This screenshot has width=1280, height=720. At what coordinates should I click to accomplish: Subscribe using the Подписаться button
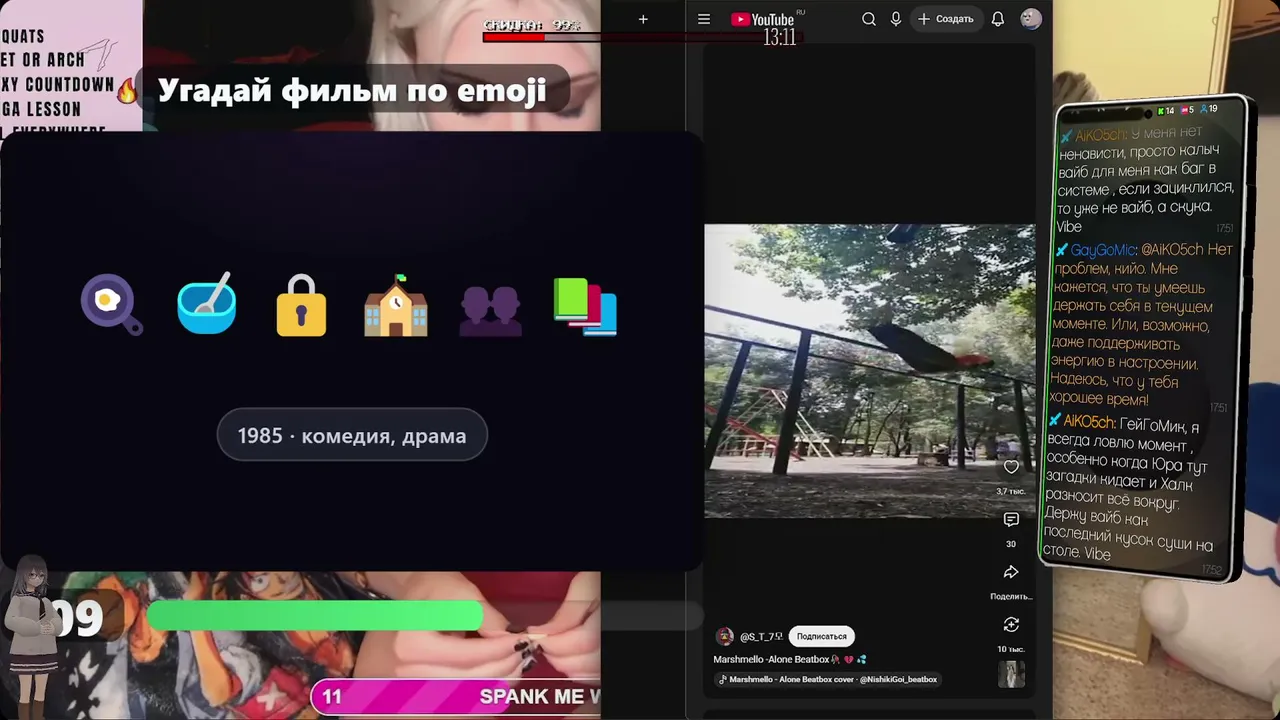coord(821,636)
